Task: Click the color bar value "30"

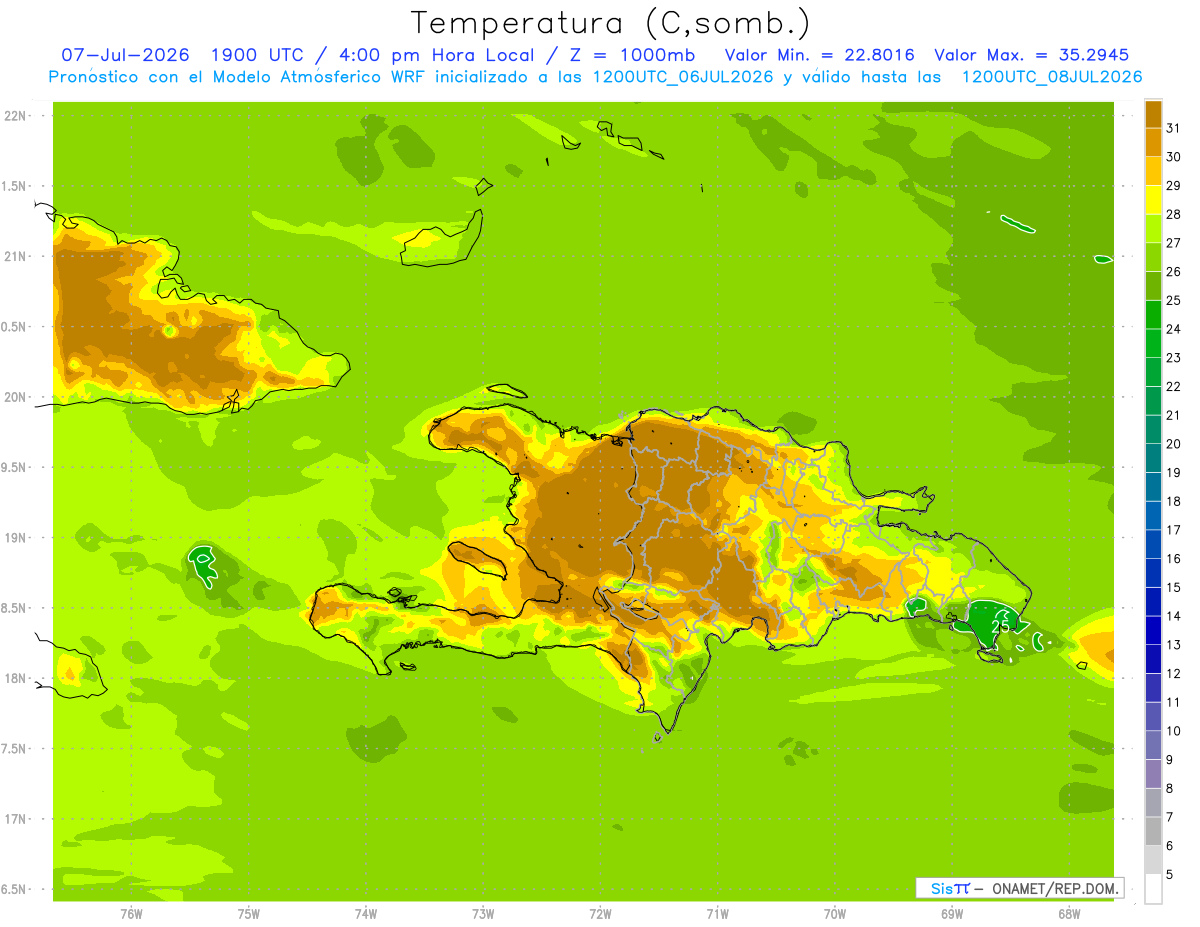Action: coord(1173,157)
